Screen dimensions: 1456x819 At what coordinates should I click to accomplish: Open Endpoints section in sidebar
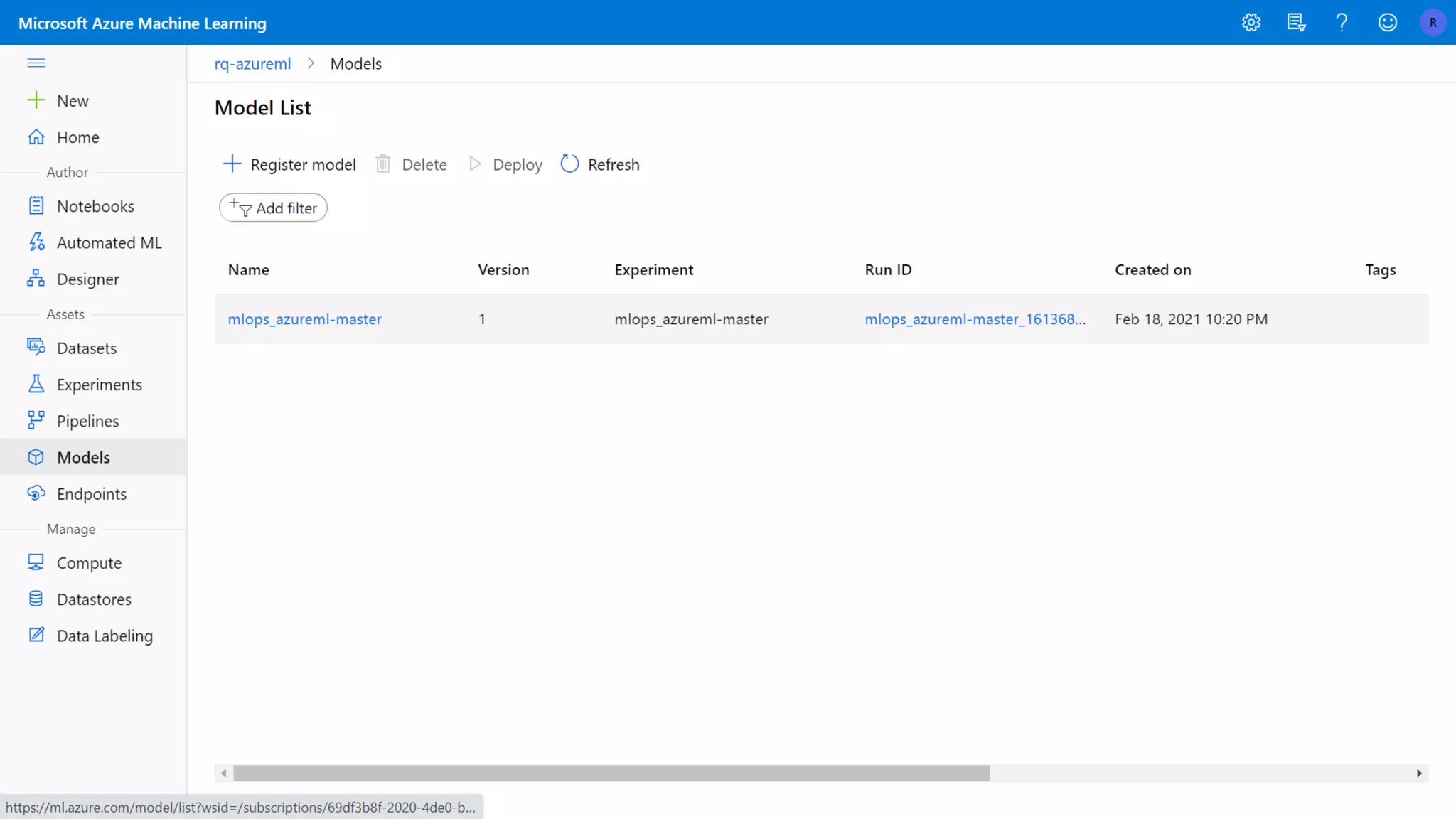point(91,494)
